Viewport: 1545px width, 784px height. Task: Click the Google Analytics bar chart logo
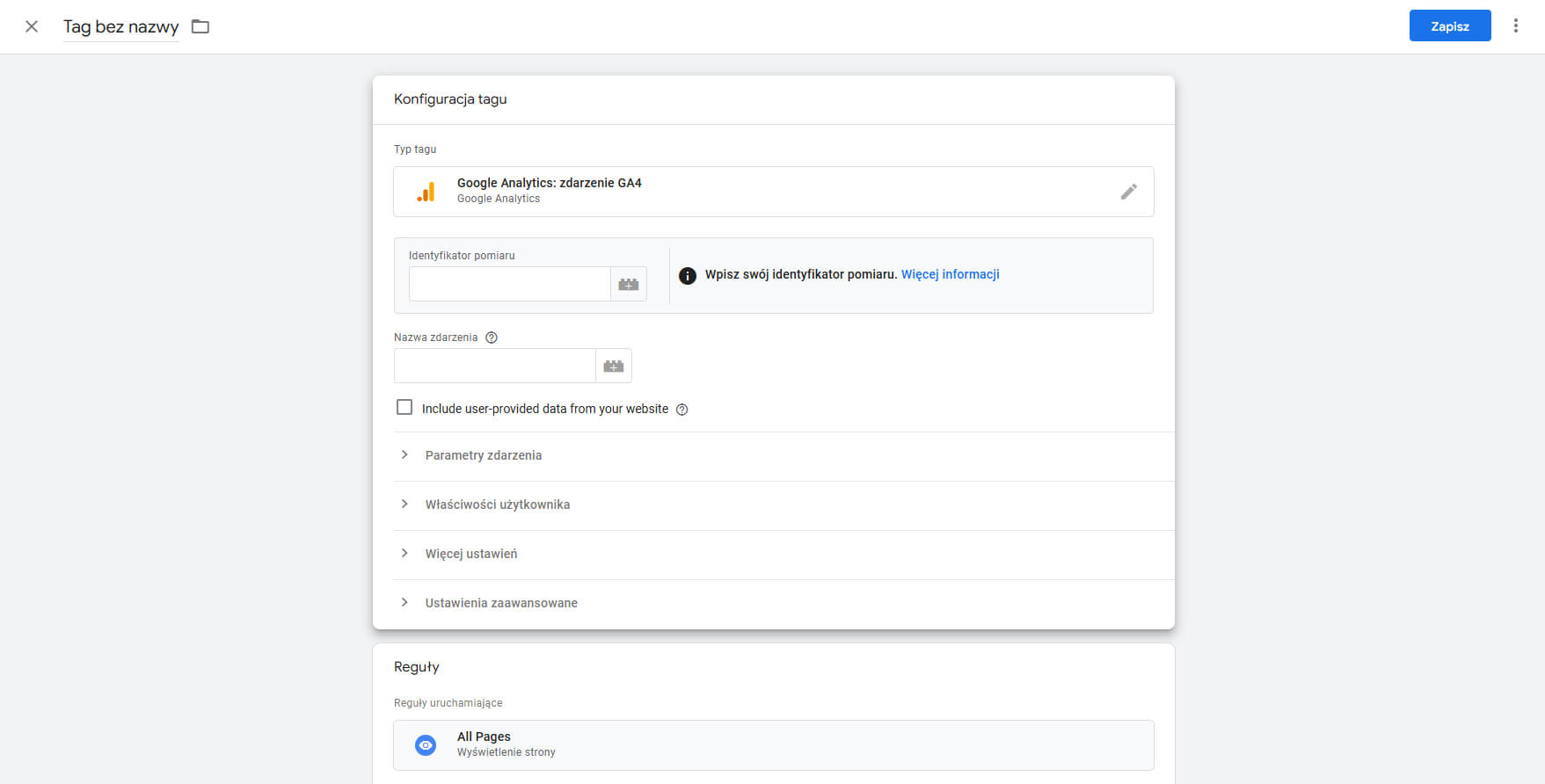point(426,192)
